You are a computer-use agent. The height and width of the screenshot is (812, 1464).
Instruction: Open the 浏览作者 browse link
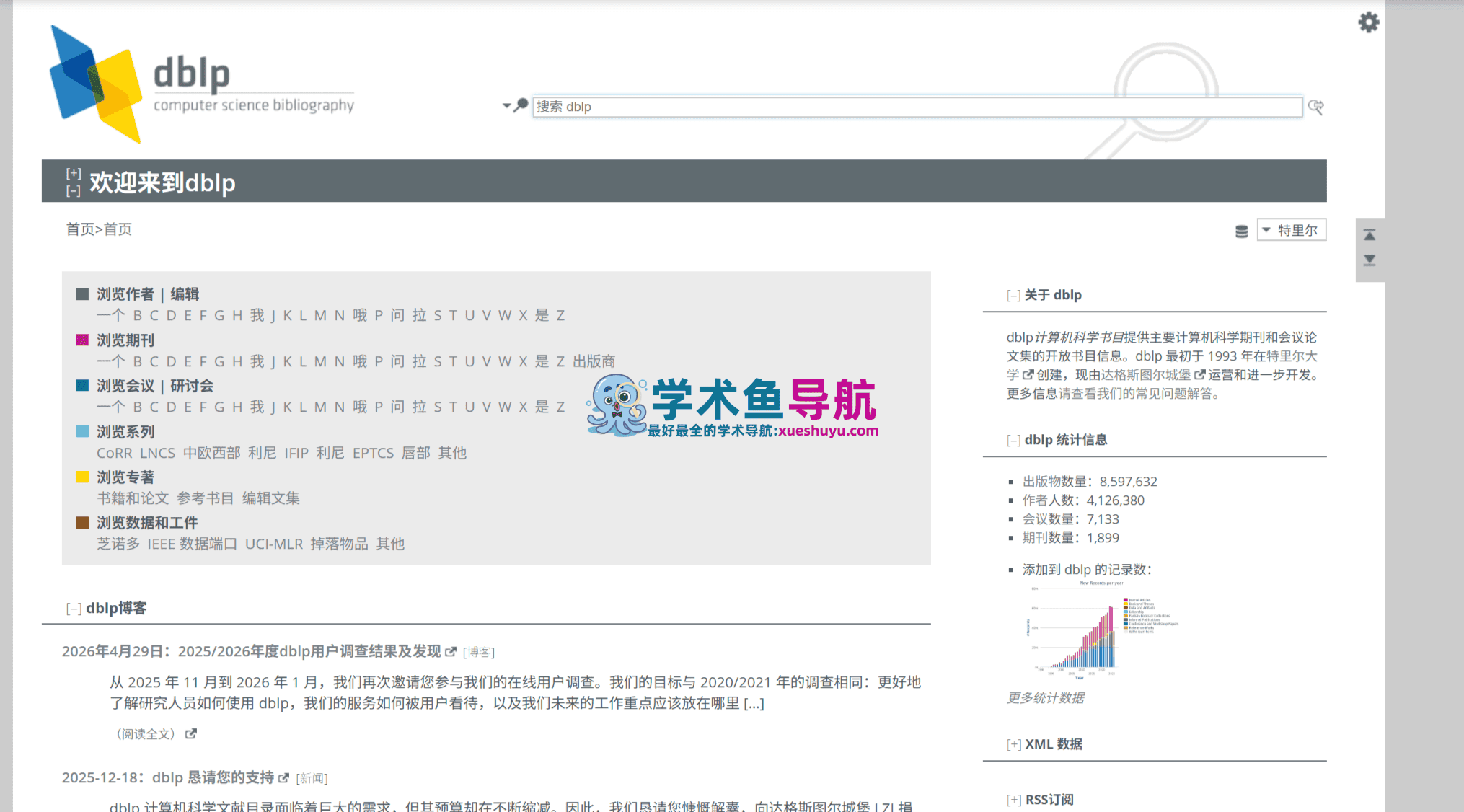(x=125, y=294)
